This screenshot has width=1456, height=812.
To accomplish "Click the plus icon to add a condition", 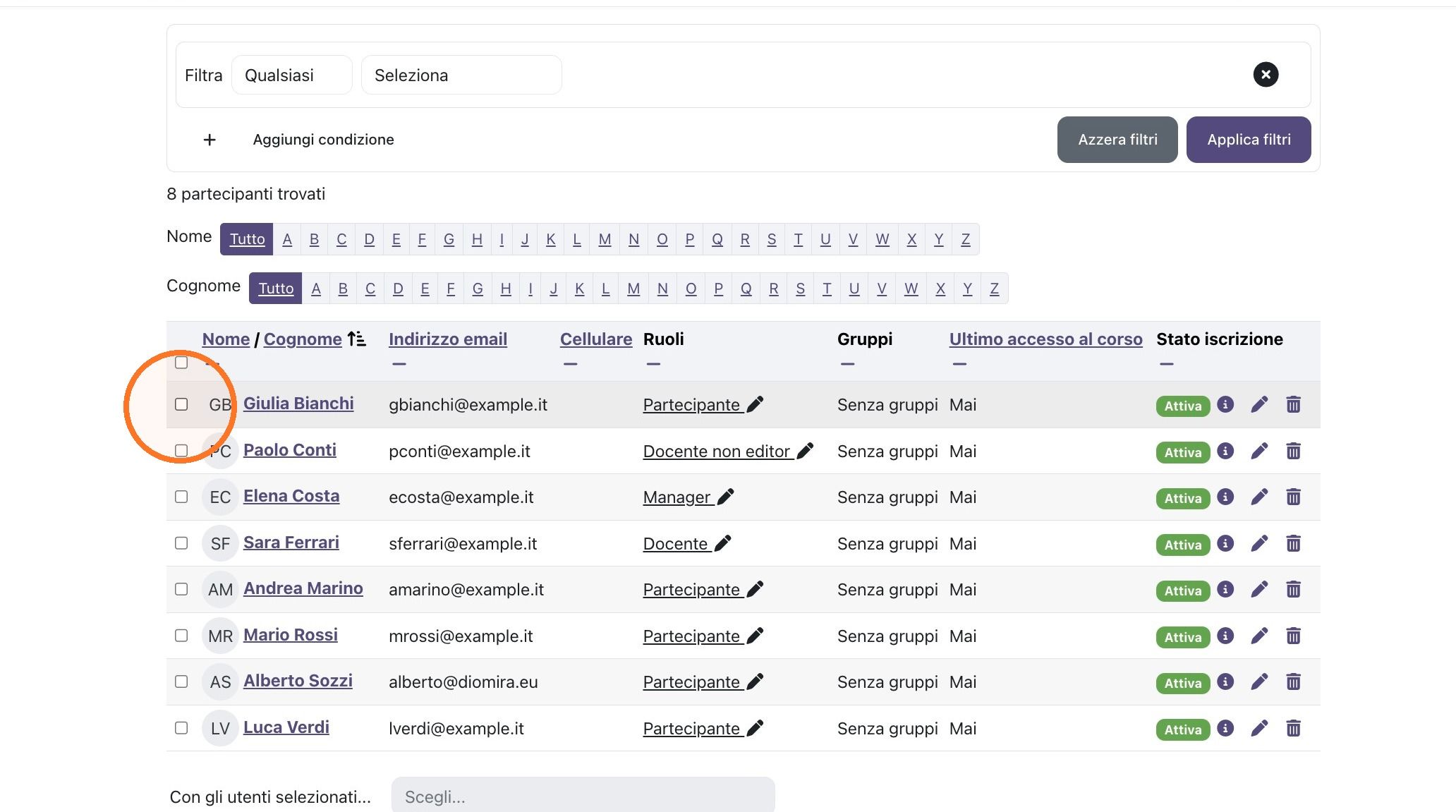I will (210, 140).
